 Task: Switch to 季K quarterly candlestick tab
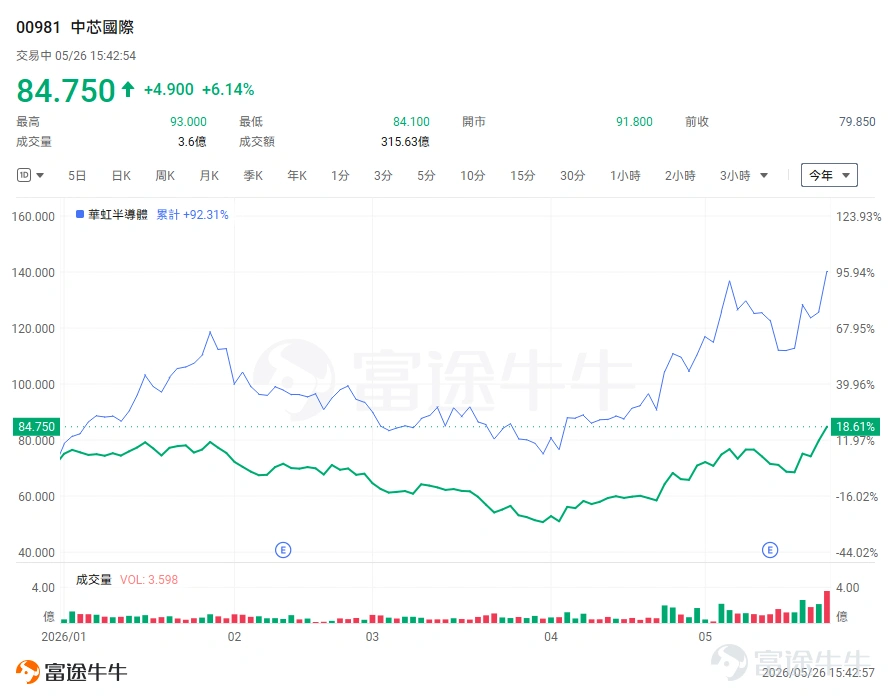[253, 176]
